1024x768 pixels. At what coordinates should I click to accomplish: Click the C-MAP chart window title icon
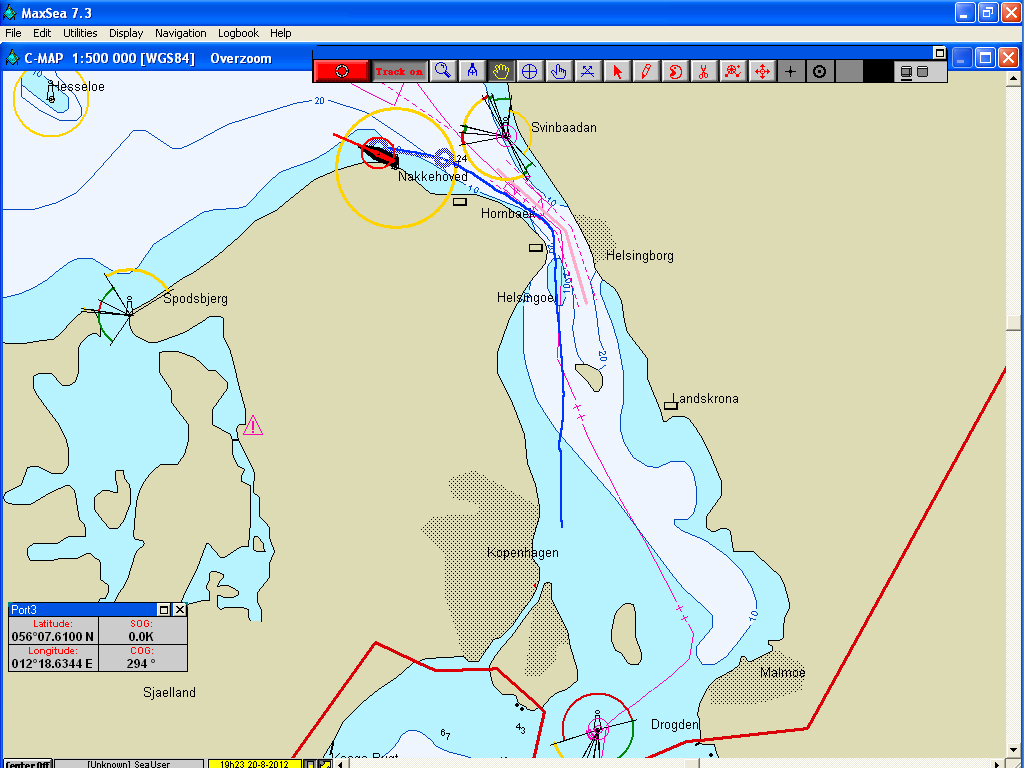coord(12,58)
